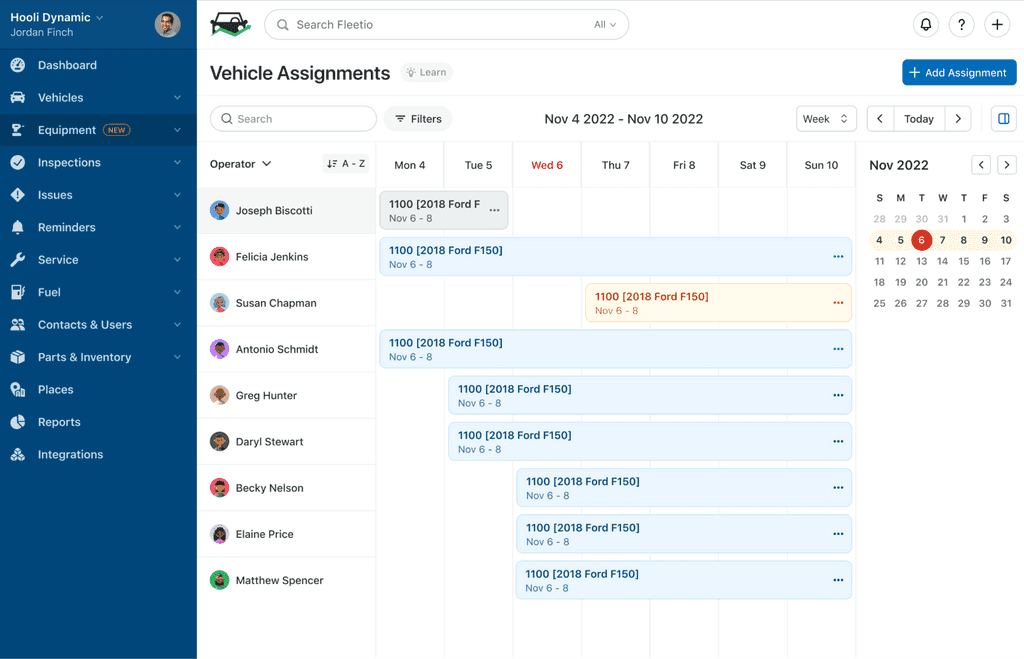
Task: Open options menu for Susan Chapman's assignment
Action: coord(838,303)
